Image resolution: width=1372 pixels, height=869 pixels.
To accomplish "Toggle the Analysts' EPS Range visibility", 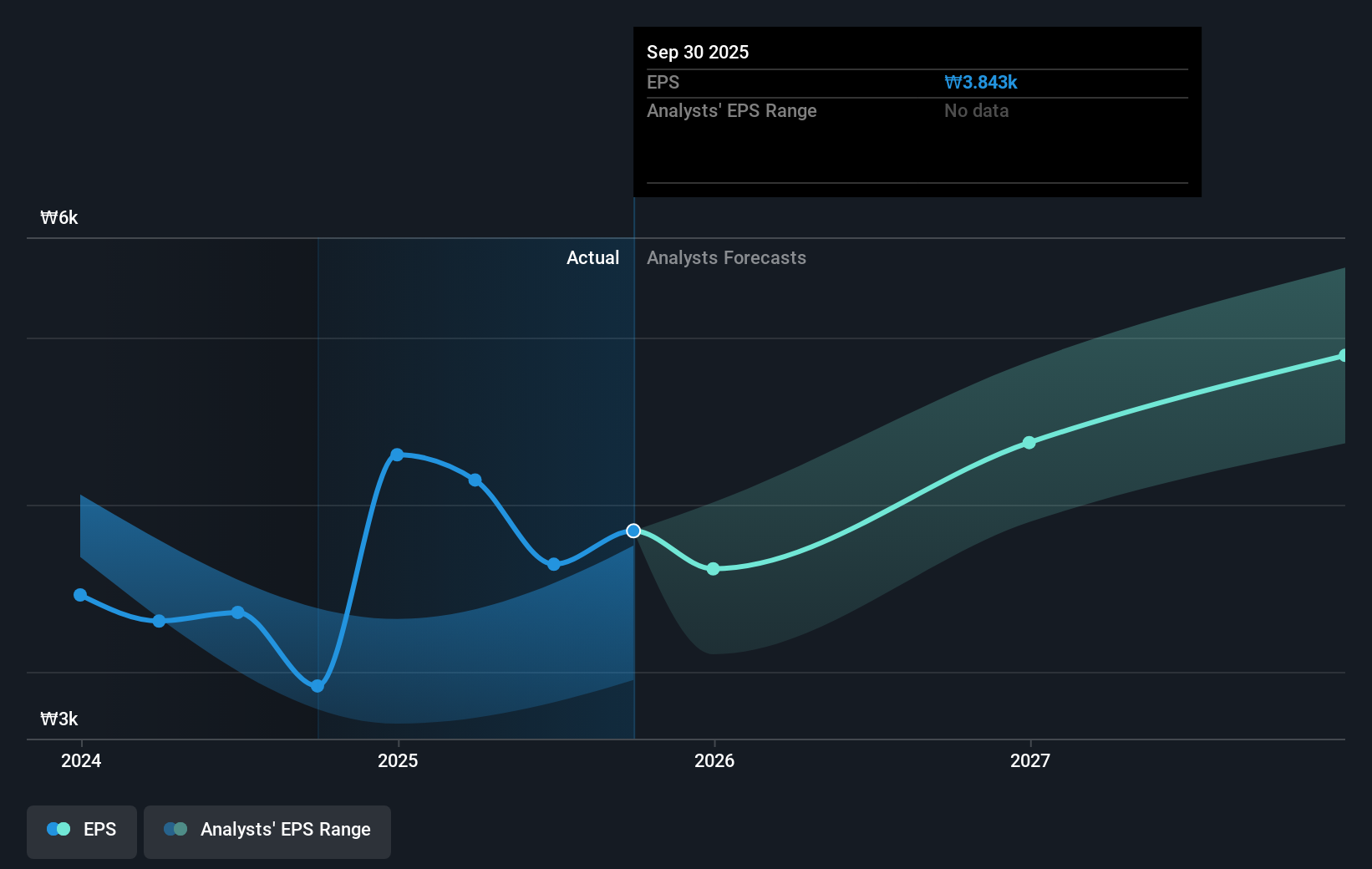I will 267,831.
